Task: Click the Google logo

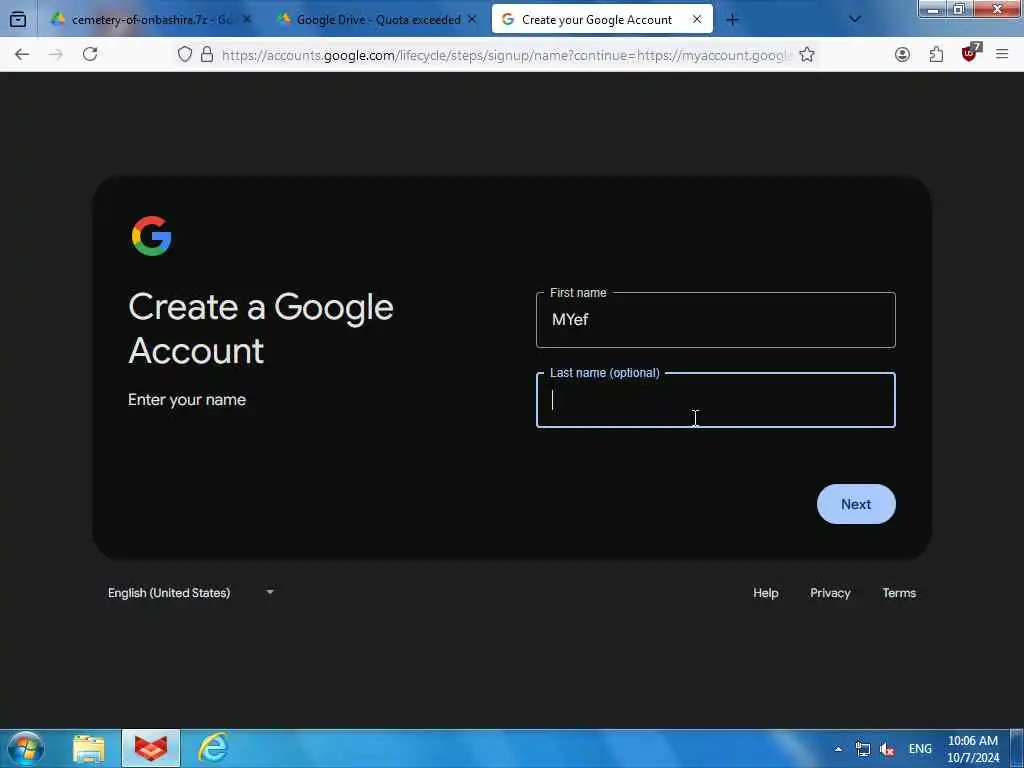Action: coord(152,236)
